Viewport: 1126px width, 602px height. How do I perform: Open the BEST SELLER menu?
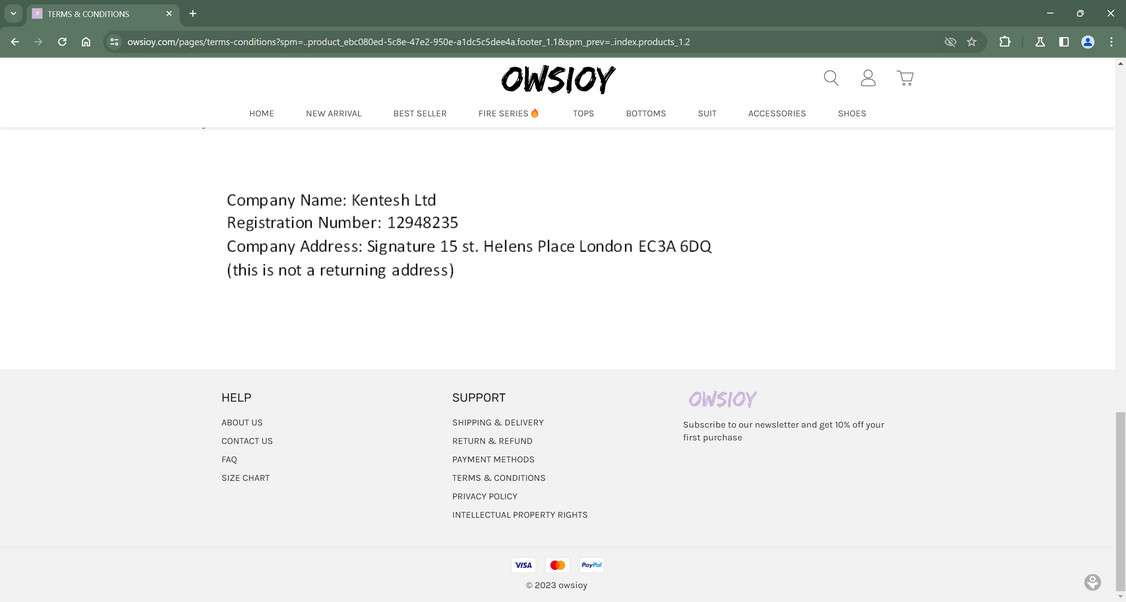[419, 113]
